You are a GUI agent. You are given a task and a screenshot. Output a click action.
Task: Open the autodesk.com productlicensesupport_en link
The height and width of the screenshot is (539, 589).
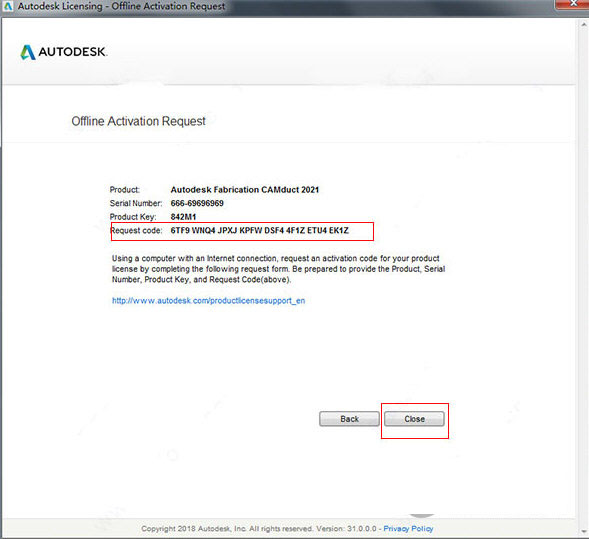208,300
